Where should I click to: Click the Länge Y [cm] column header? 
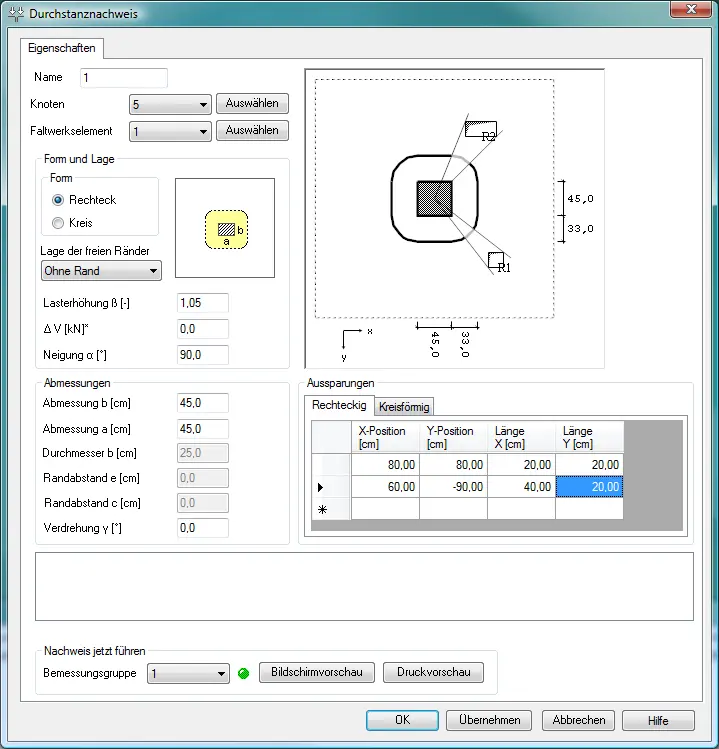(x=590, y=437)
